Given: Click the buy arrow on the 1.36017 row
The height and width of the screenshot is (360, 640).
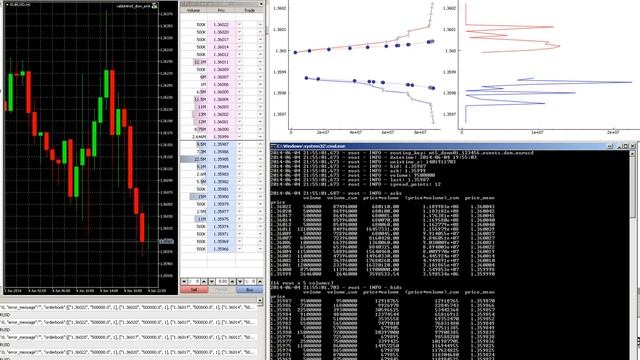Looking at the screenshot, I should (260, 40).
